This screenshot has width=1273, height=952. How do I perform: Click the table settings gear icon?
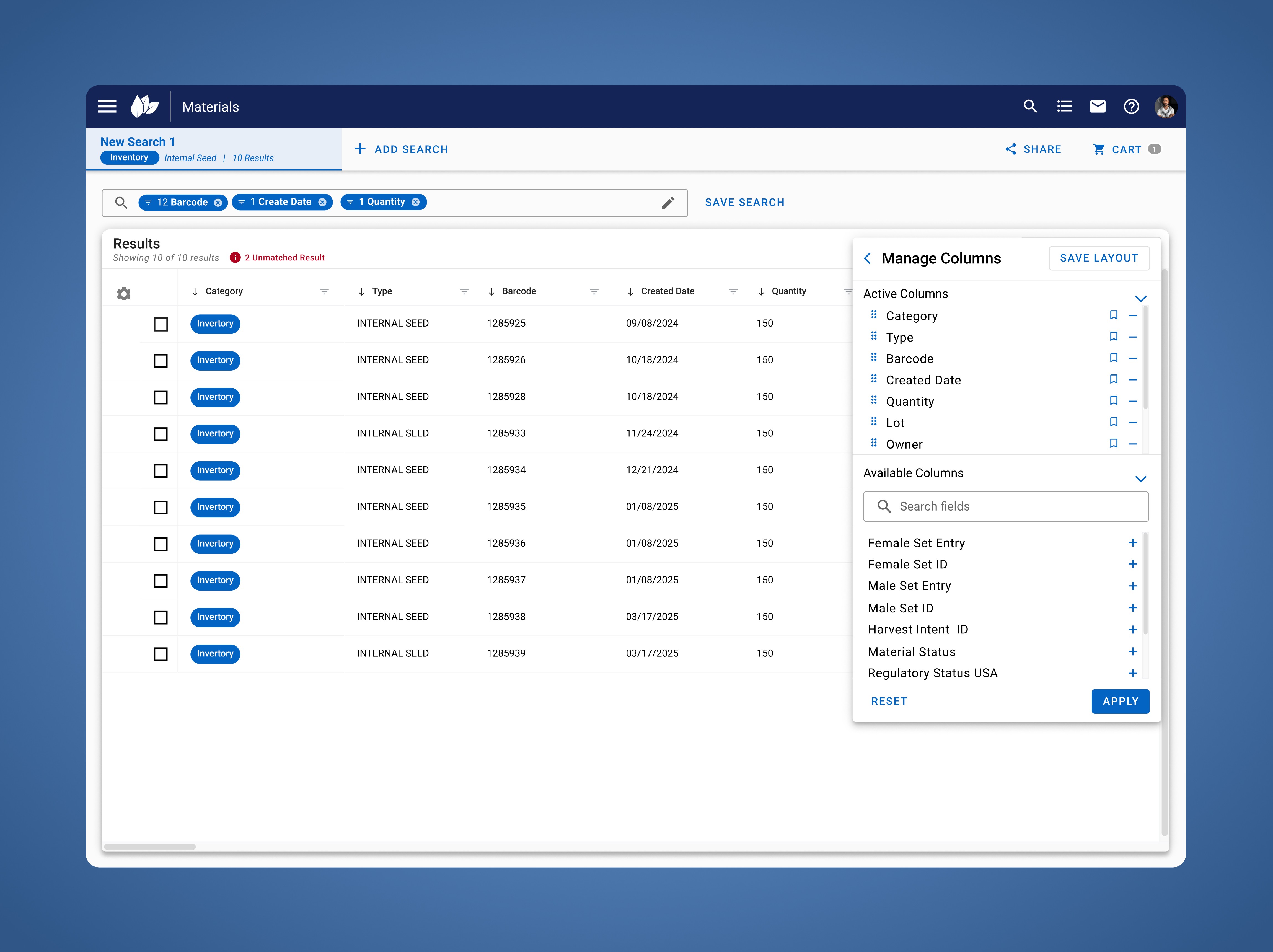(x=124, y=294)
